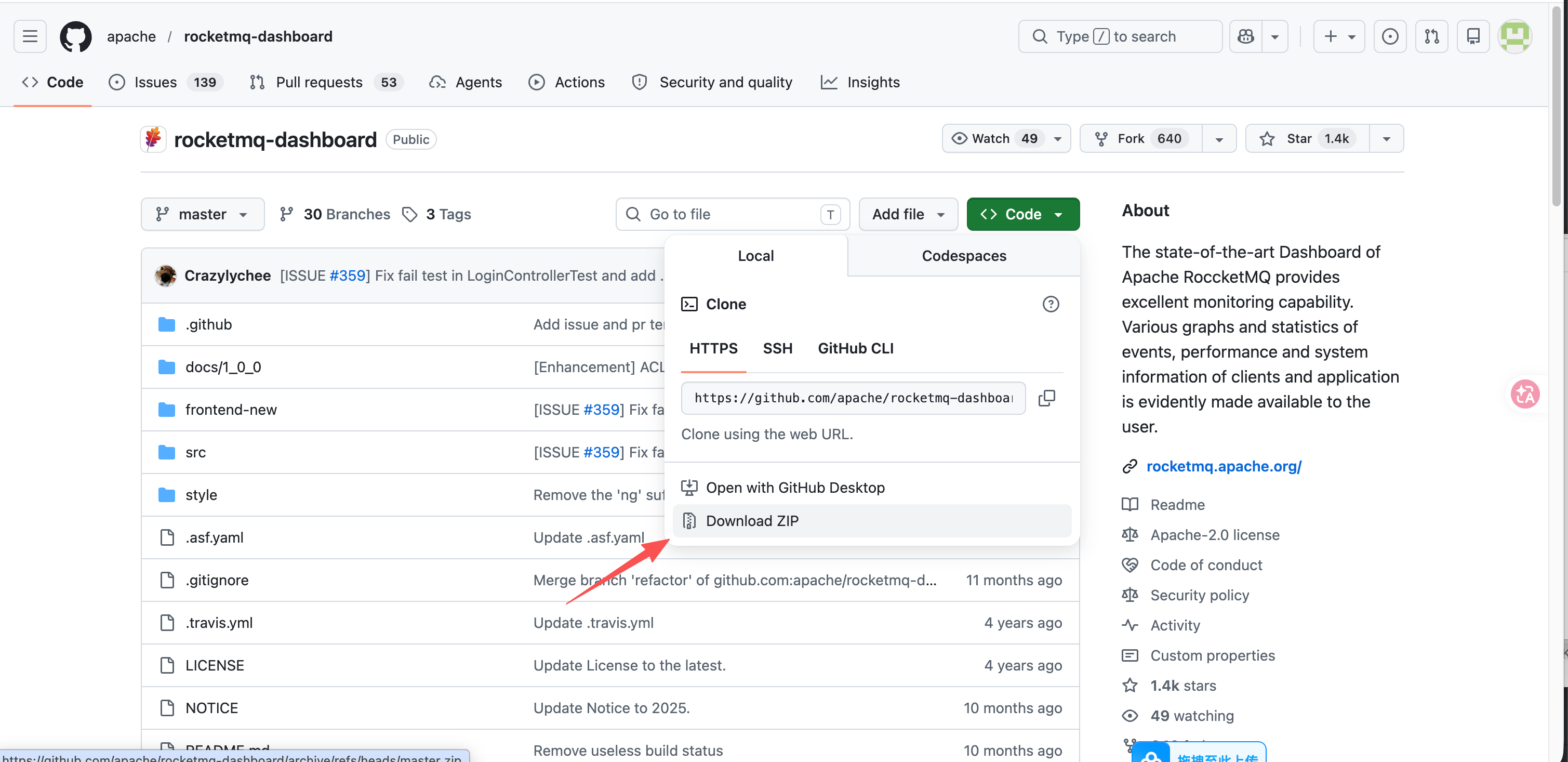The image size is (1568, 762).
Task: Click Open with GitHub Desktop
Action: 872,488
